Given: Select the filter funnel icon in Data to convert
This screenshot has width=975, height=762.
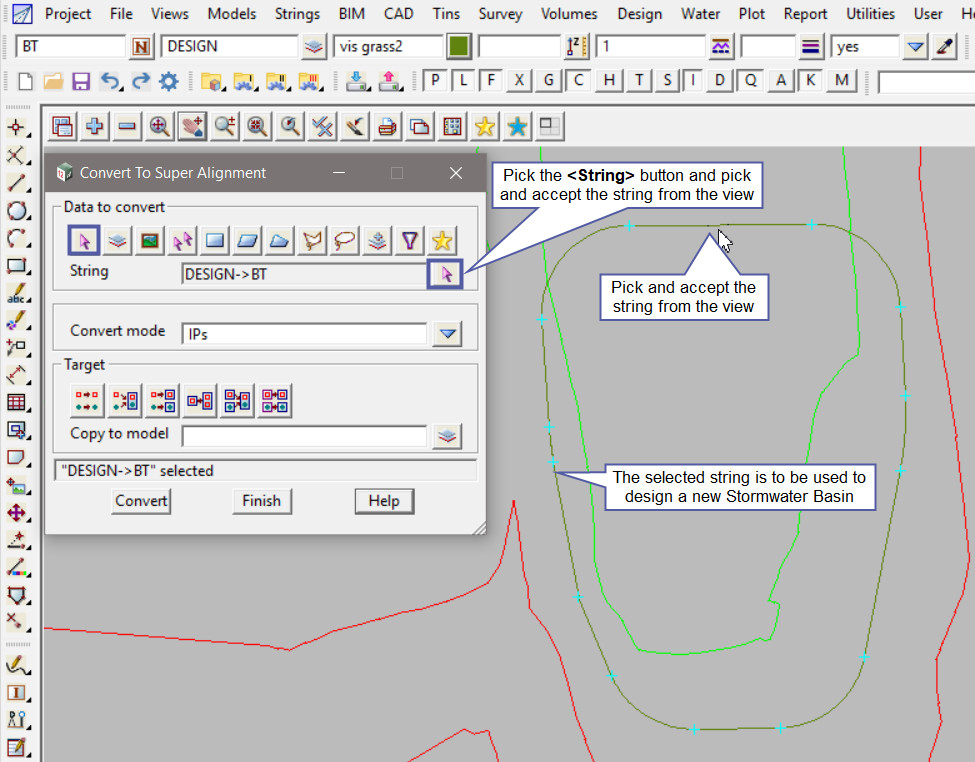Looking at the screenshot, I should point(410,240).
